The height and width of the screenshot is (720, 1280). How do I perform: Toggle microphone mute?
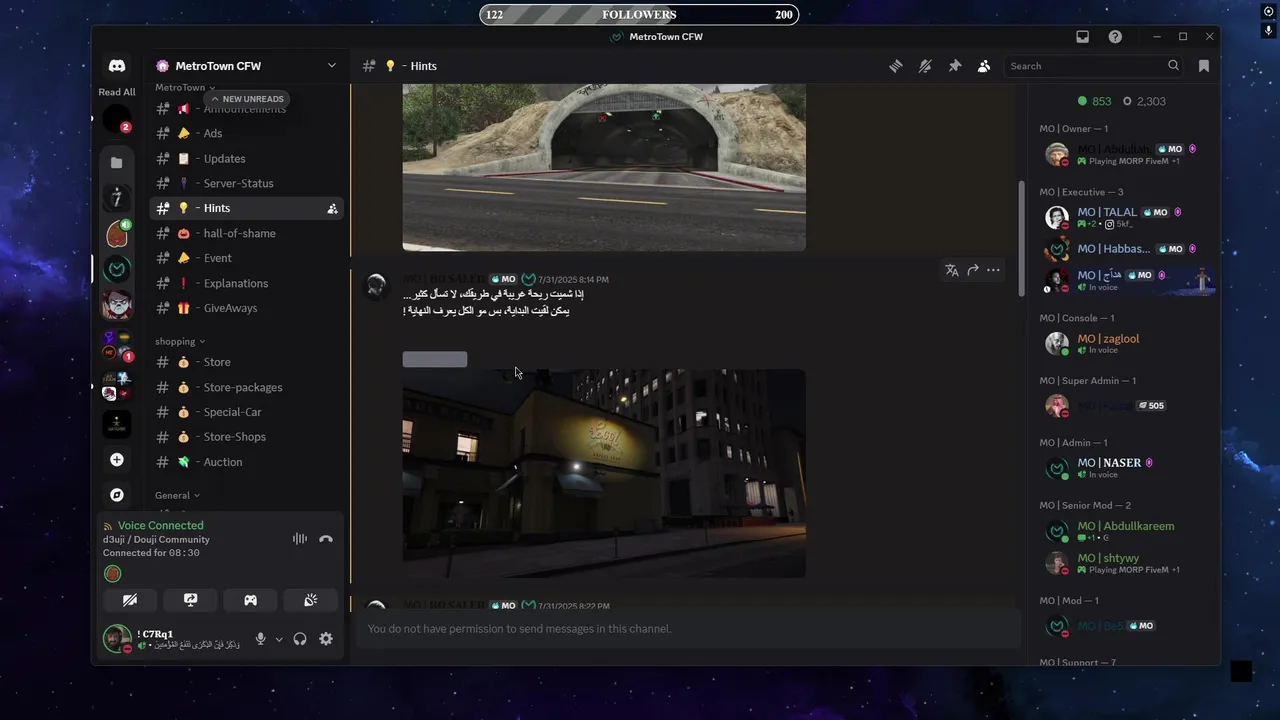tap(261, 639)
